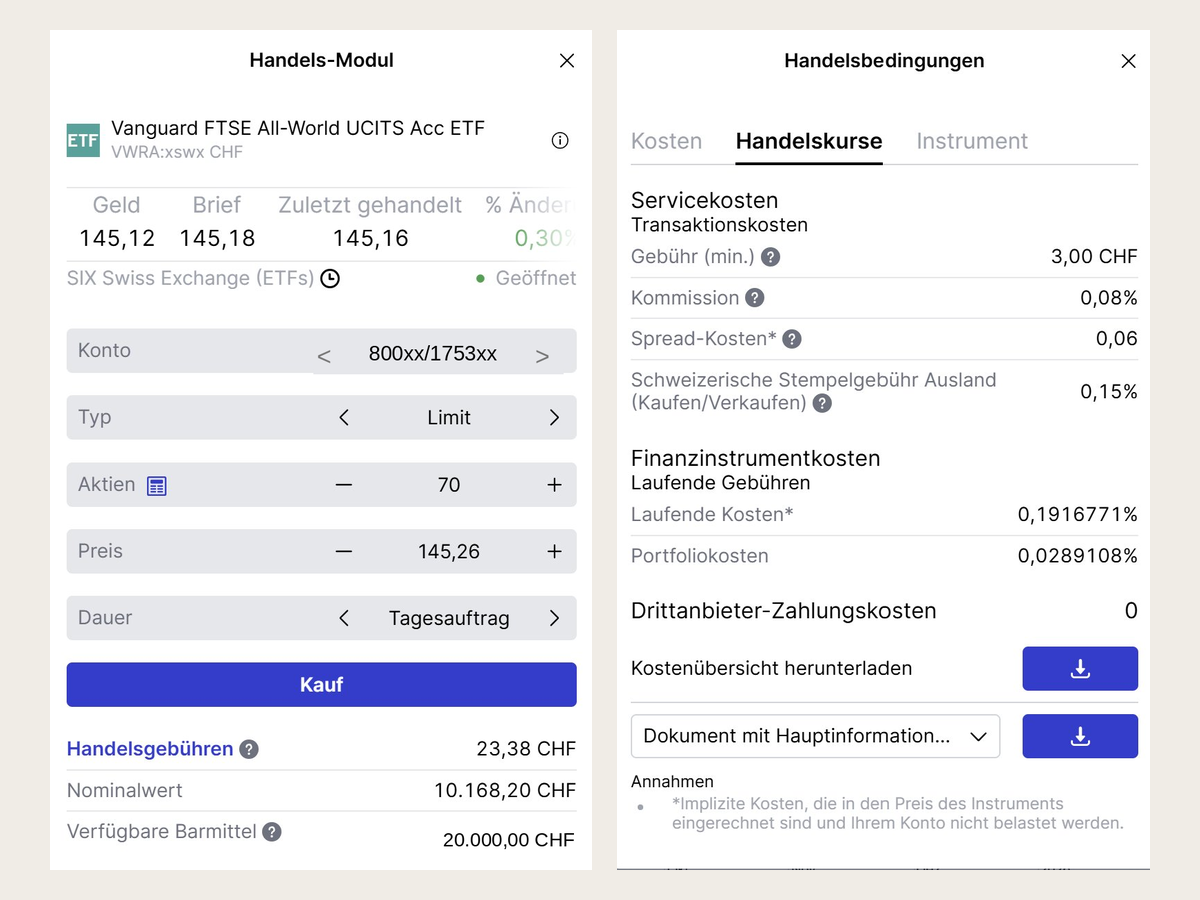Download the Dokument mit Hauptinformationen
1200x900 pixels.
pyautogui.click(x=1080, y=736)
